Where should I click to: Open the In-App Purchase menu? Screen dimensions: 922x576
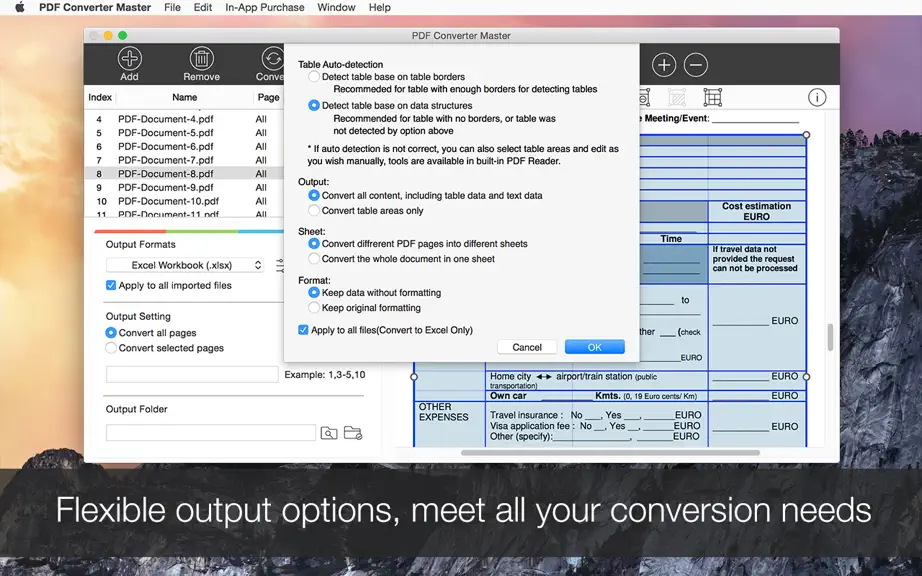[265, 8]
